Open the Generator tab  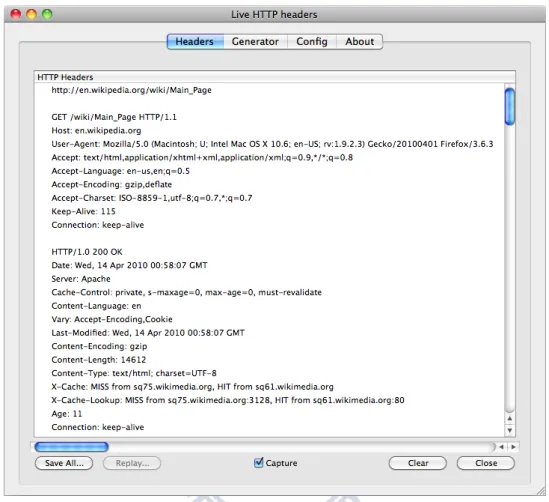(x=255, y=42)
